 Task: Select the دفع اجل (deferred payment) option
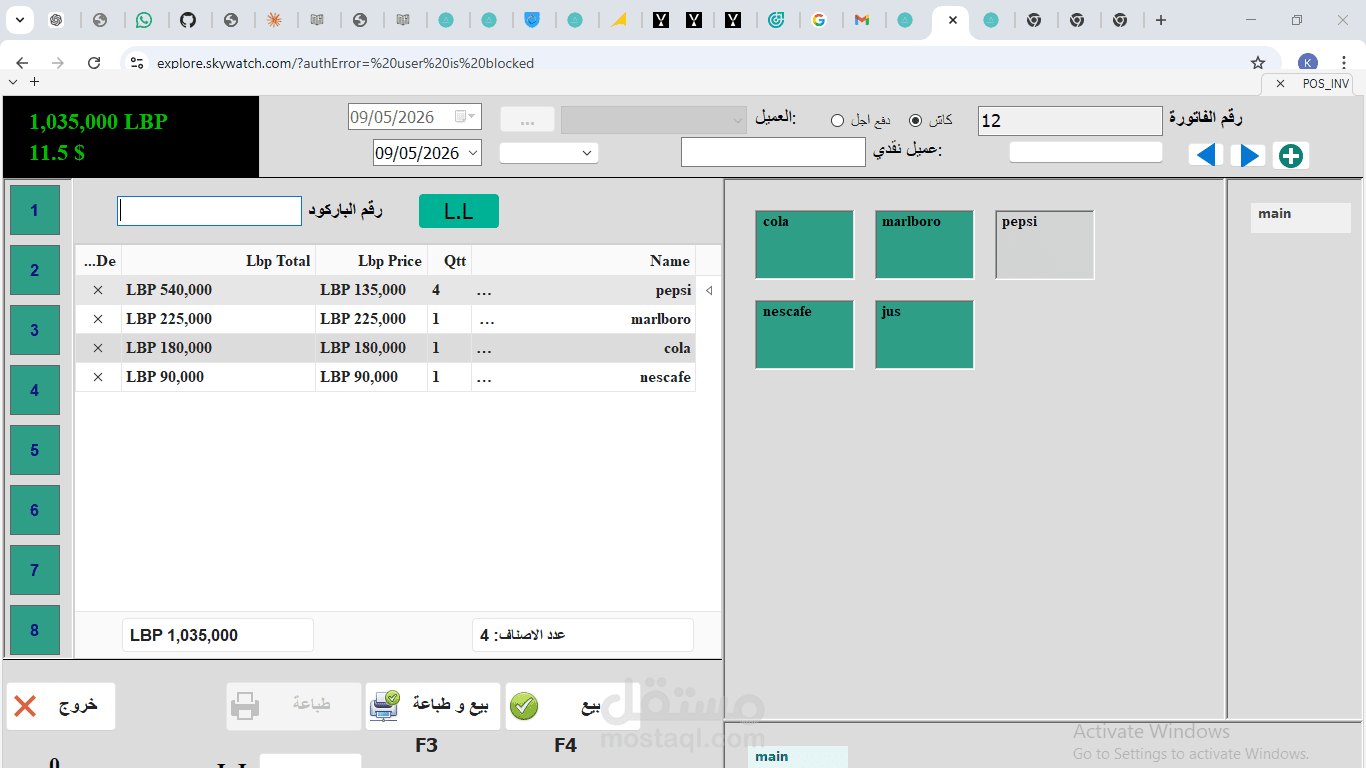[837, 121]
